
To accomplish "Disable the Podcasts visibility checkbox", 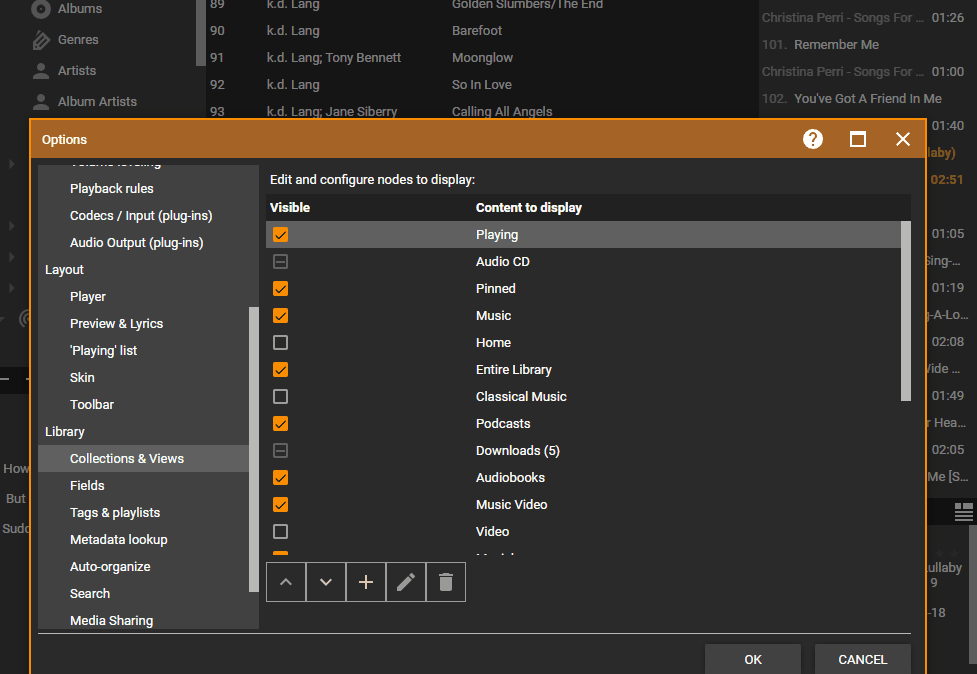I will pos(281,424).
